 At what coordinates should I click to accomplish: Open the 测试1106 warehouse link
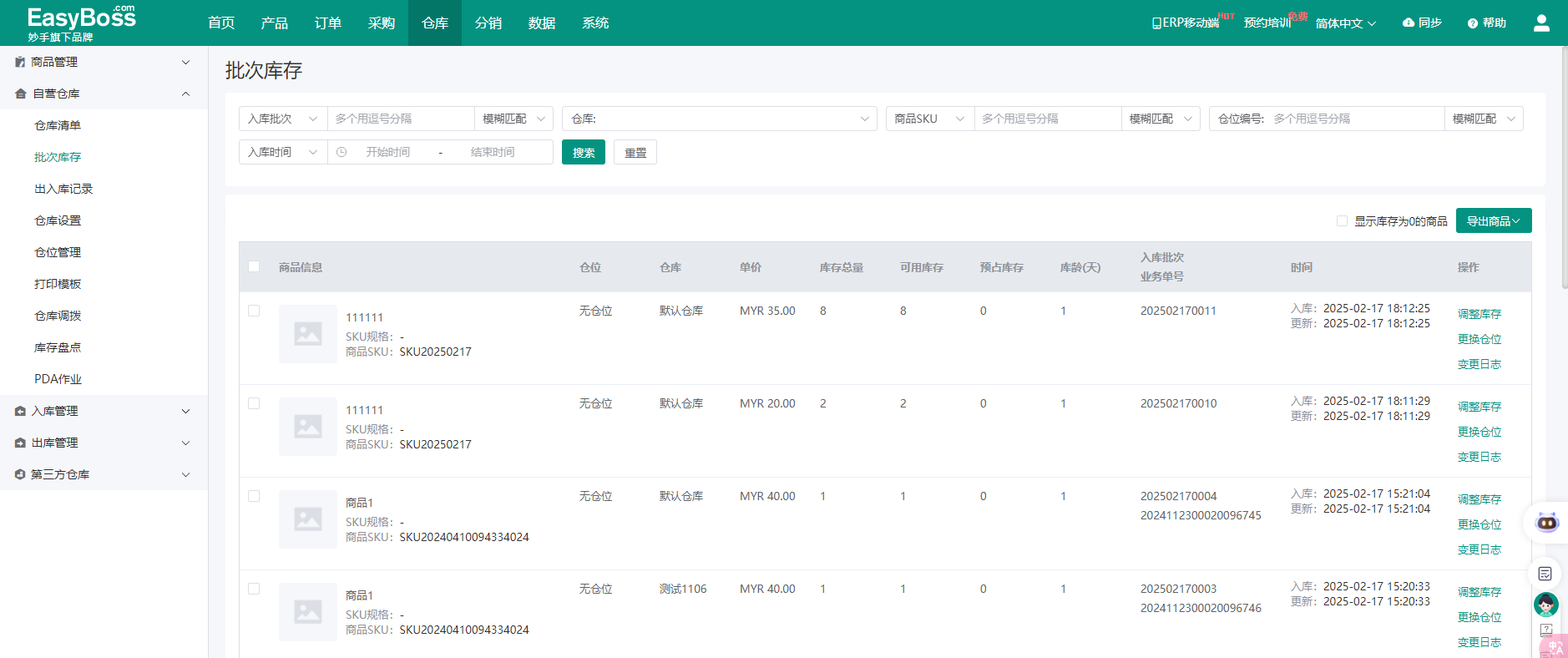683,589
